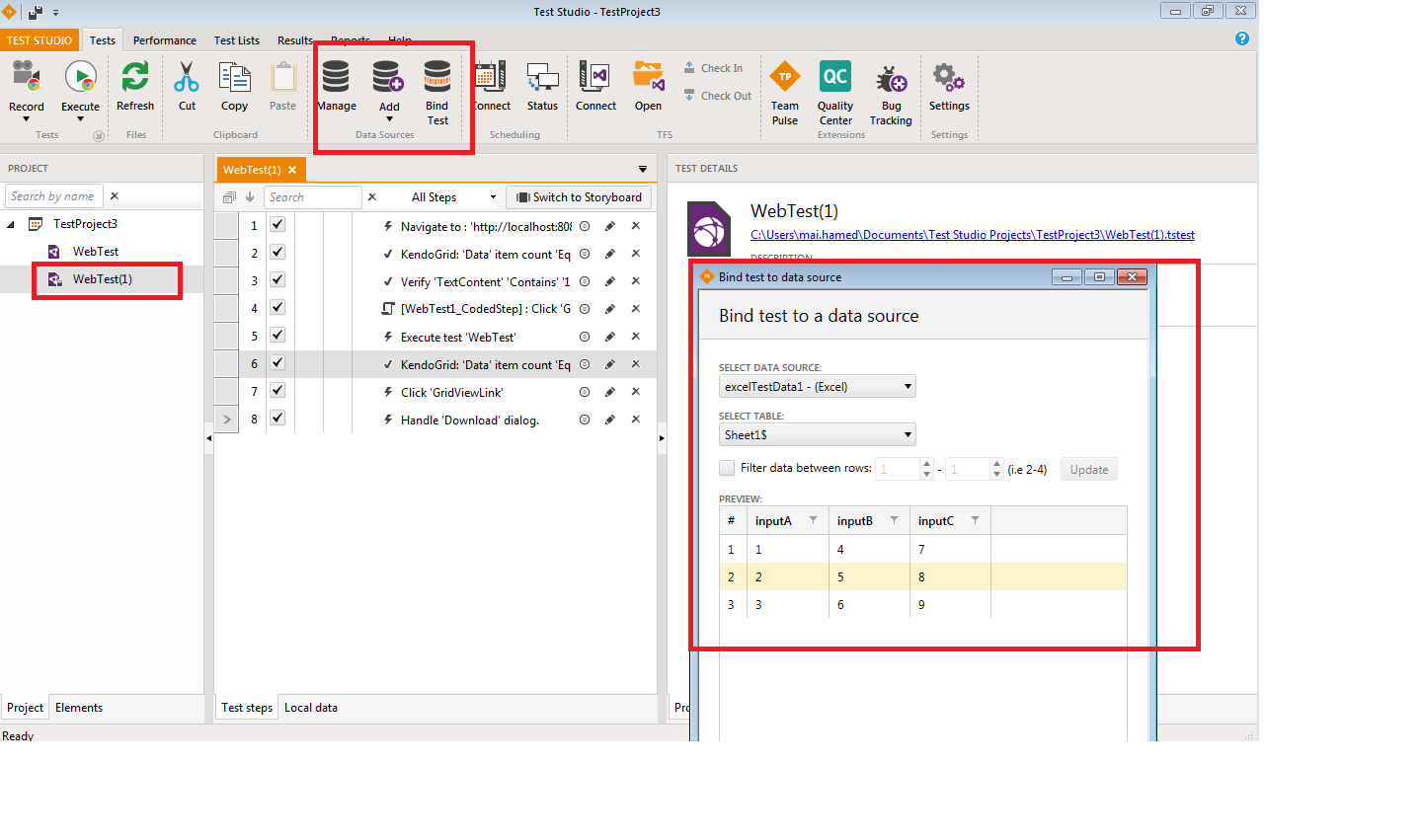Toggle the checkbox for step 4

point(277,308)
